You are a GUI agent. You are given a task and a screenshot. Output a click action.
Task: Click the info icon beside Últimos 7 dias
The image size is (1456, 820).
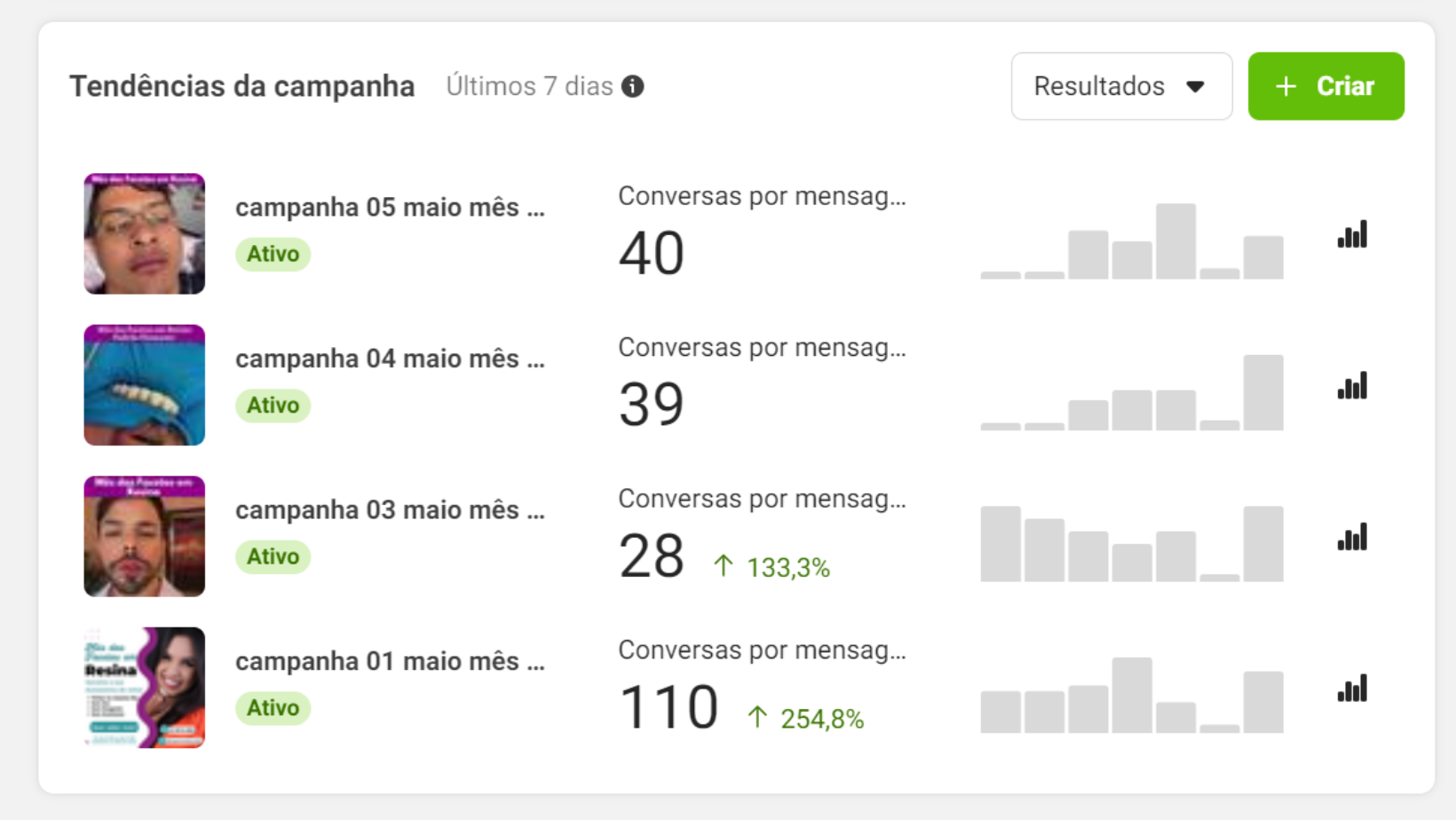click(632, 87)
